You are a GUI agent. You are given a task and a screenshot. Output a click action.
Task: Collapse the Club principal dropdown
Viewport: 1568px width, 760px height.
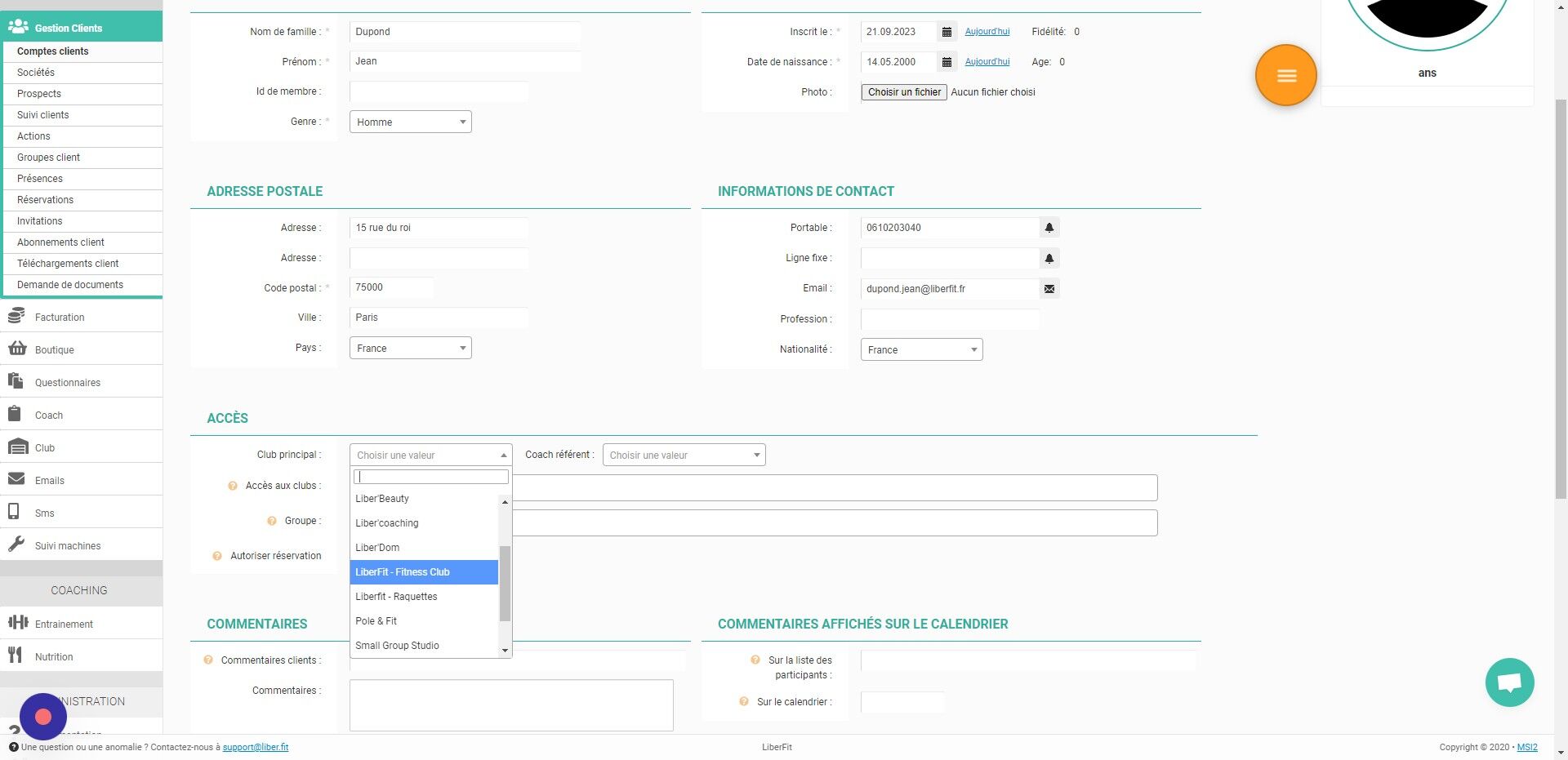pyautogui.click(x=431, y=455)
